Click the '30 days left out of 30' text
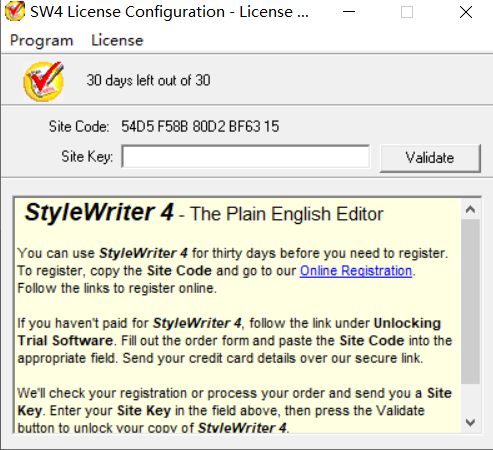The width and height of the screenshot is (493, 450). coord(148,80)
